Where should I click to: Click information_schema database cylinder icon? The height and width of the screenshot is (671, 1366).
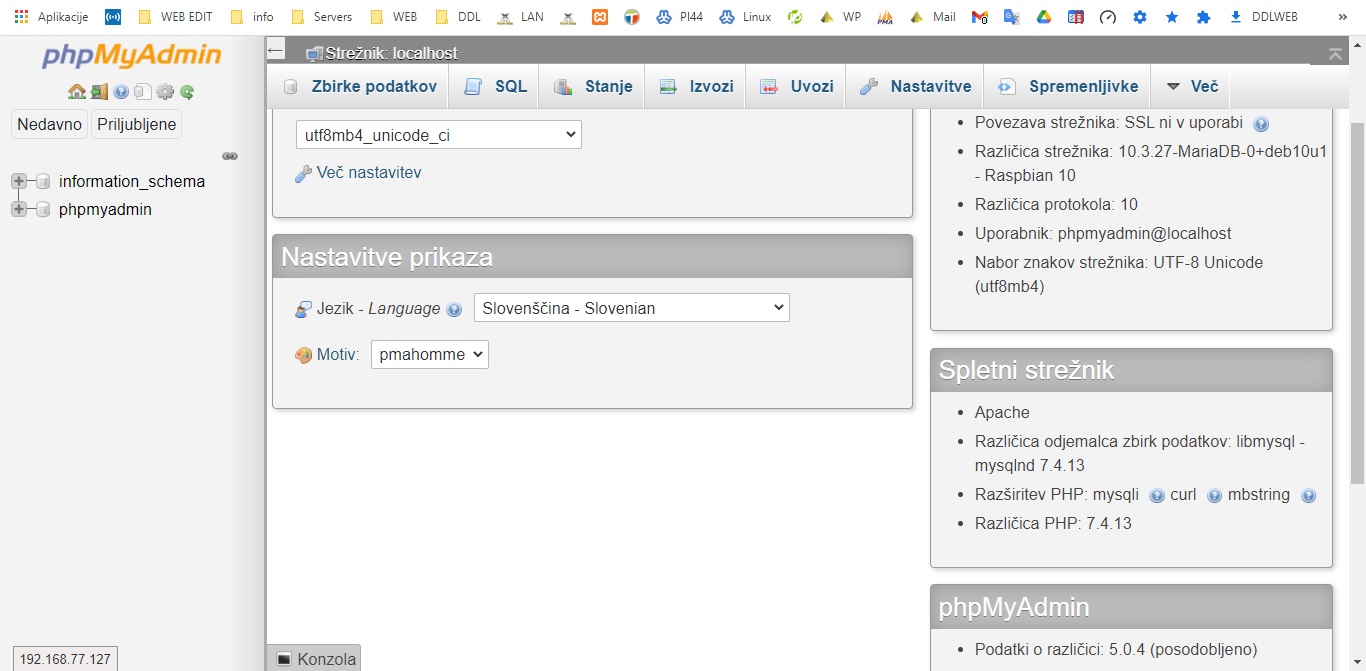tap(43, 182)
